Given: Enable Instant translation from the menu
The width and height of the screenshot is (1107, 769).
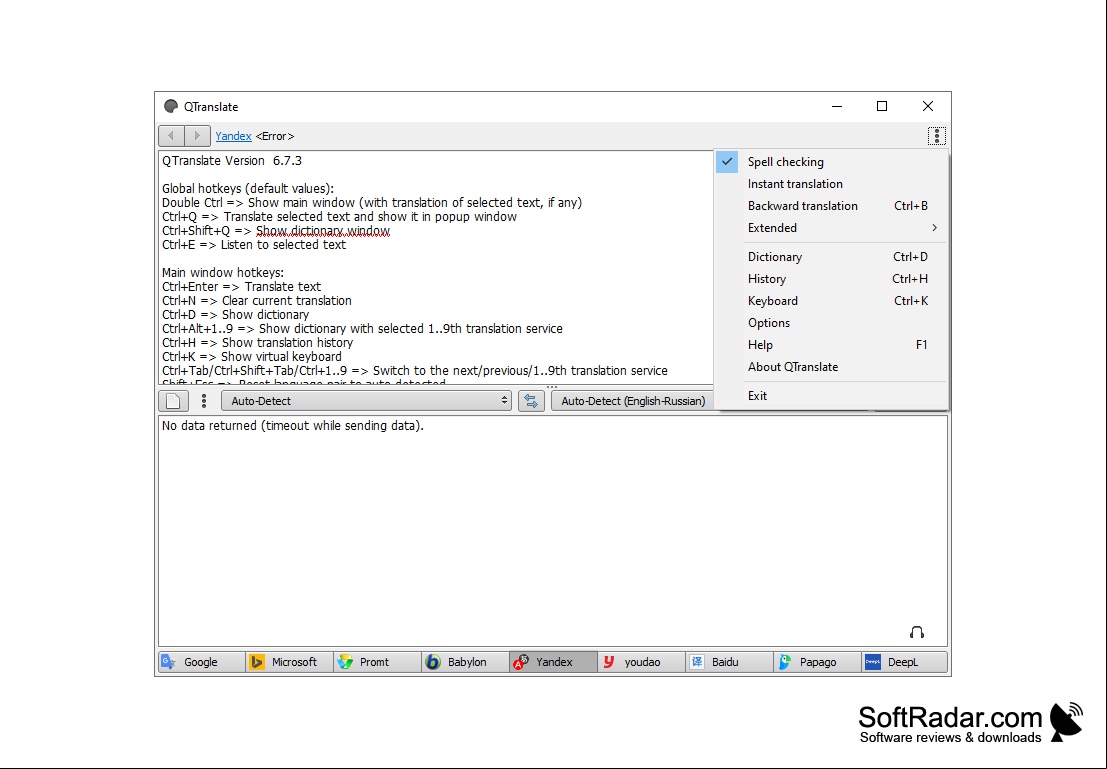Looking at the screenshot, I should pos(831,184).
